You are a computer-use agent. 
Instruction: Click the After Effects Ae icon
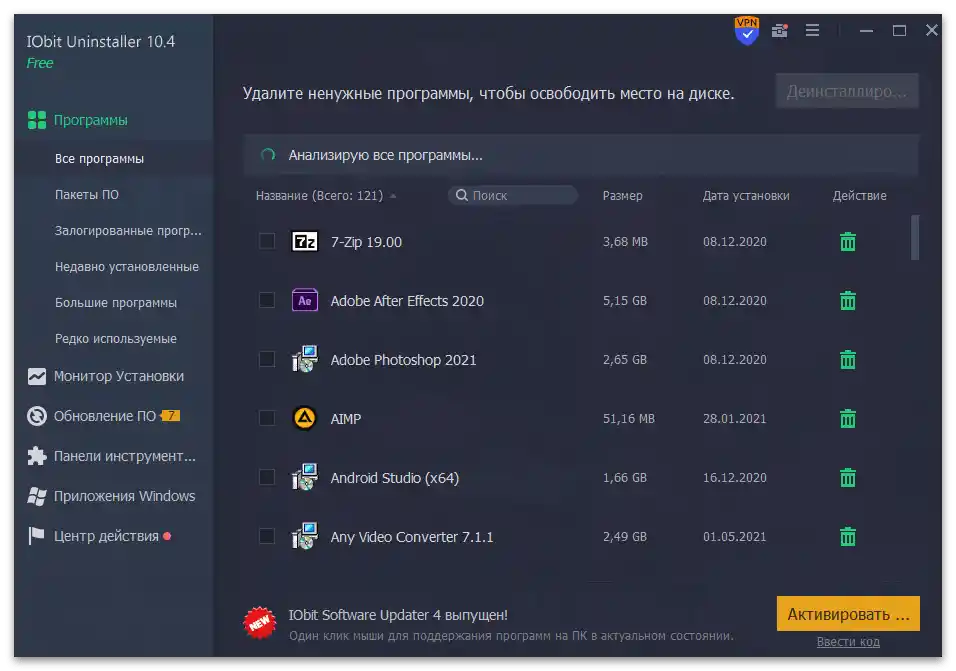304,300
